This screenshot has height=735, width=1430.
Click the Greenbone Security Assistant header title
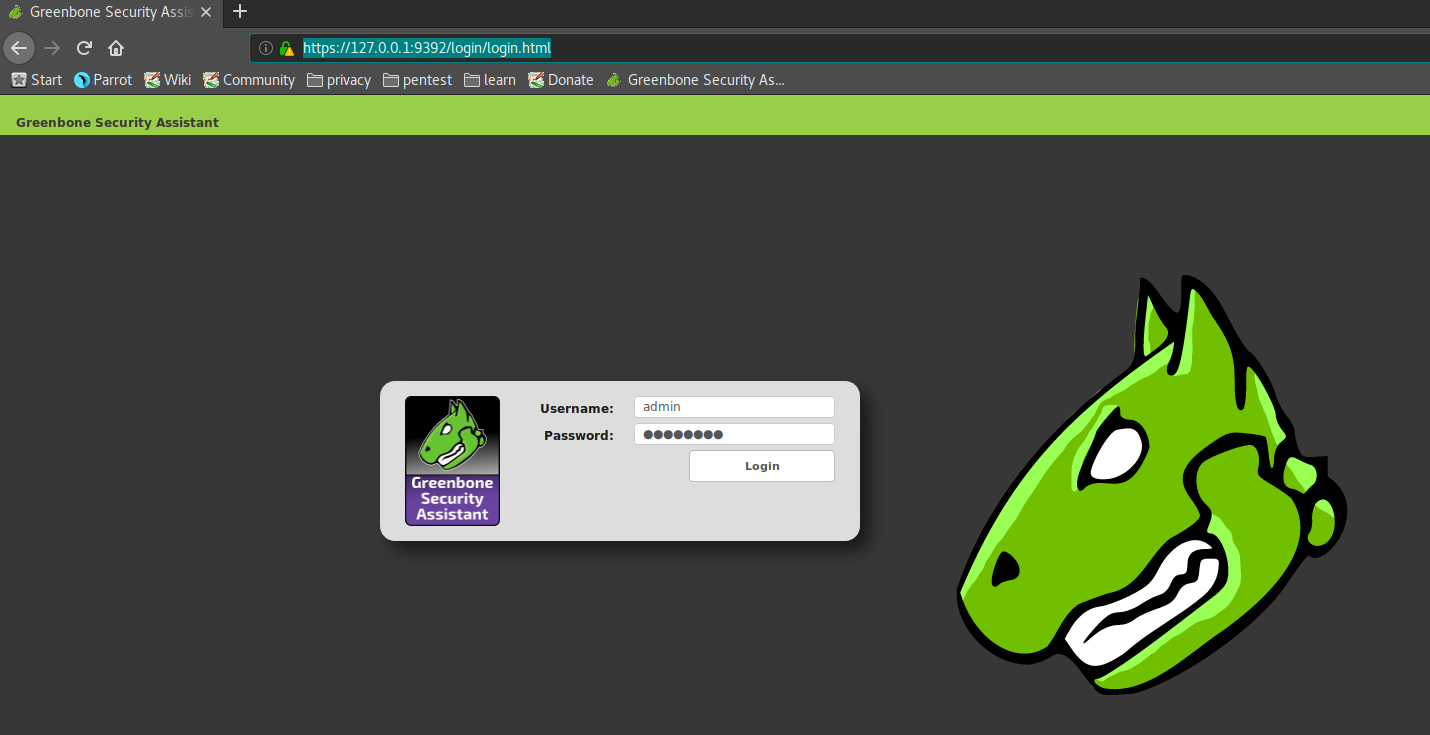pos(117,123)
